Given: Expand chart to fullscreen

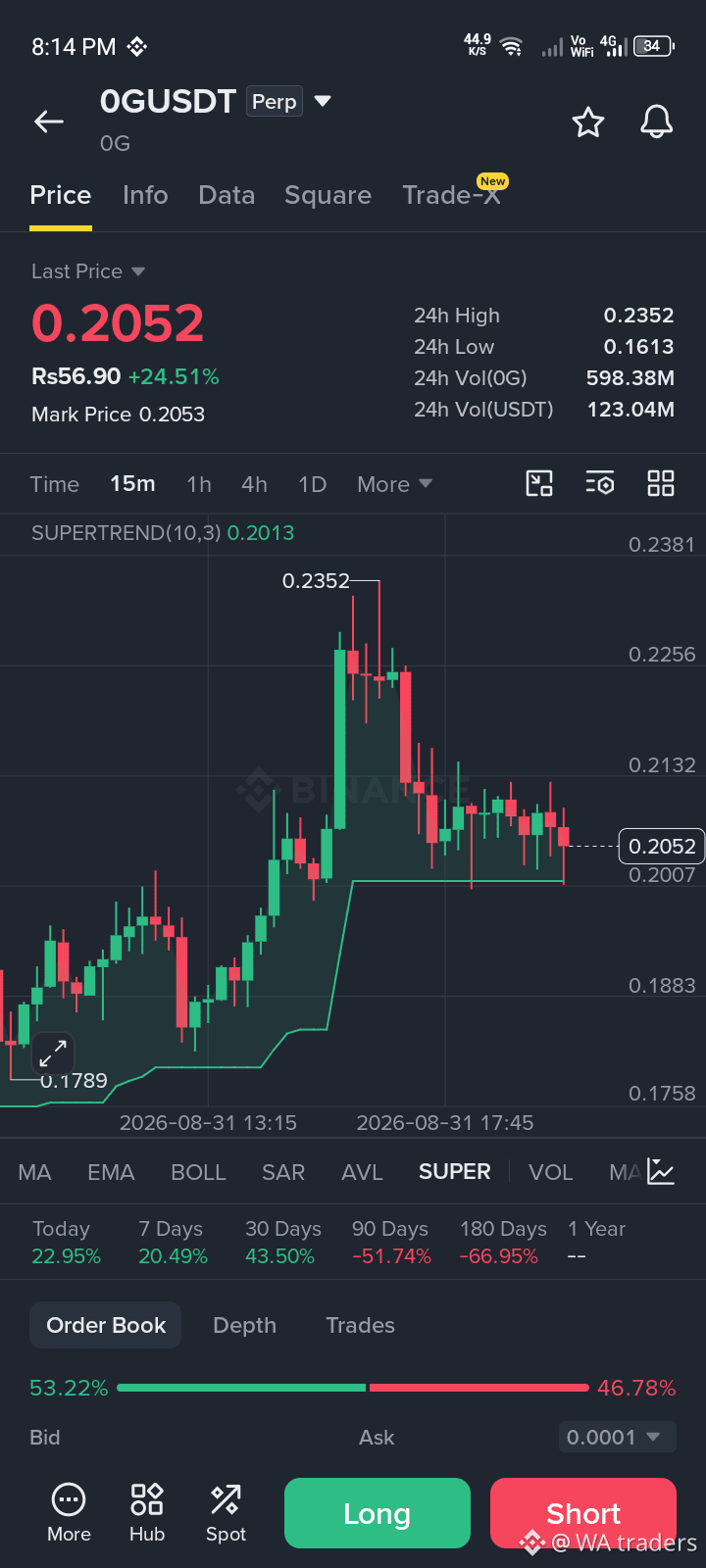Looking at the screenshot, I should [x=52, y=1054].
